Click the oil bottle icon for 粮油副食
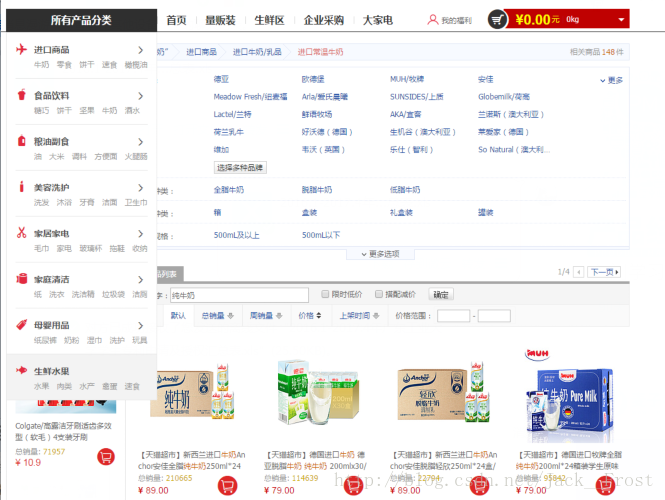Viewport: 665px width, 500px height. [x=21, y=140]
